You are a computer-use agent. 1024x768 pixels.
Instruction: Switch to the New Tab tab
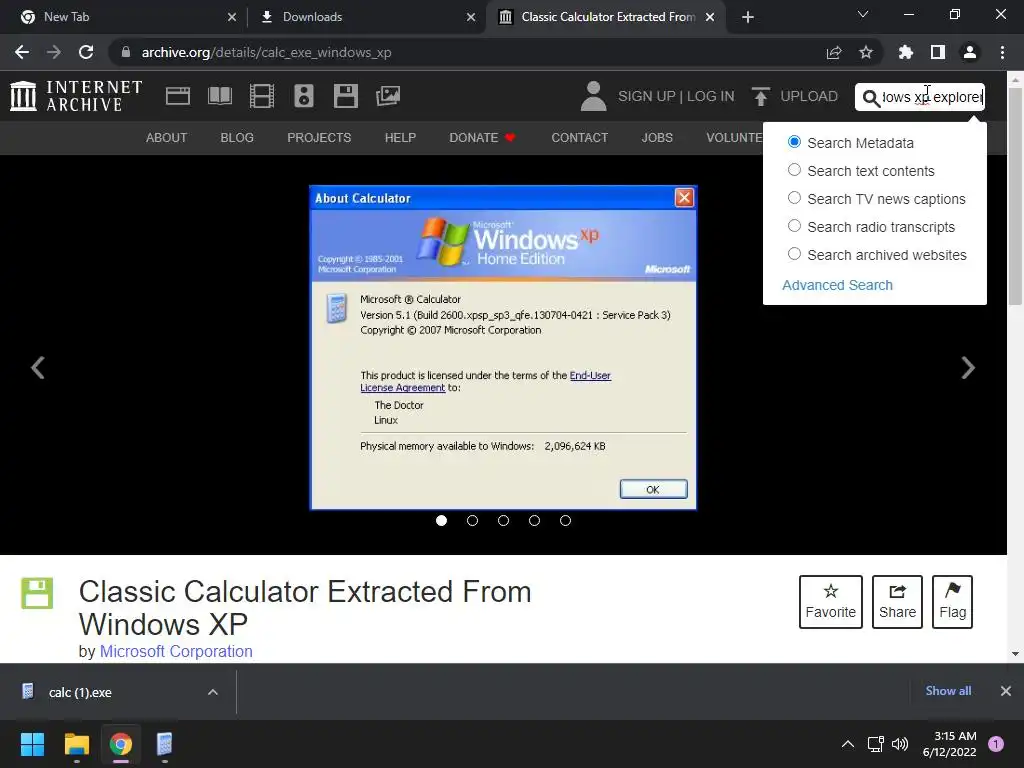click(122, 17)
